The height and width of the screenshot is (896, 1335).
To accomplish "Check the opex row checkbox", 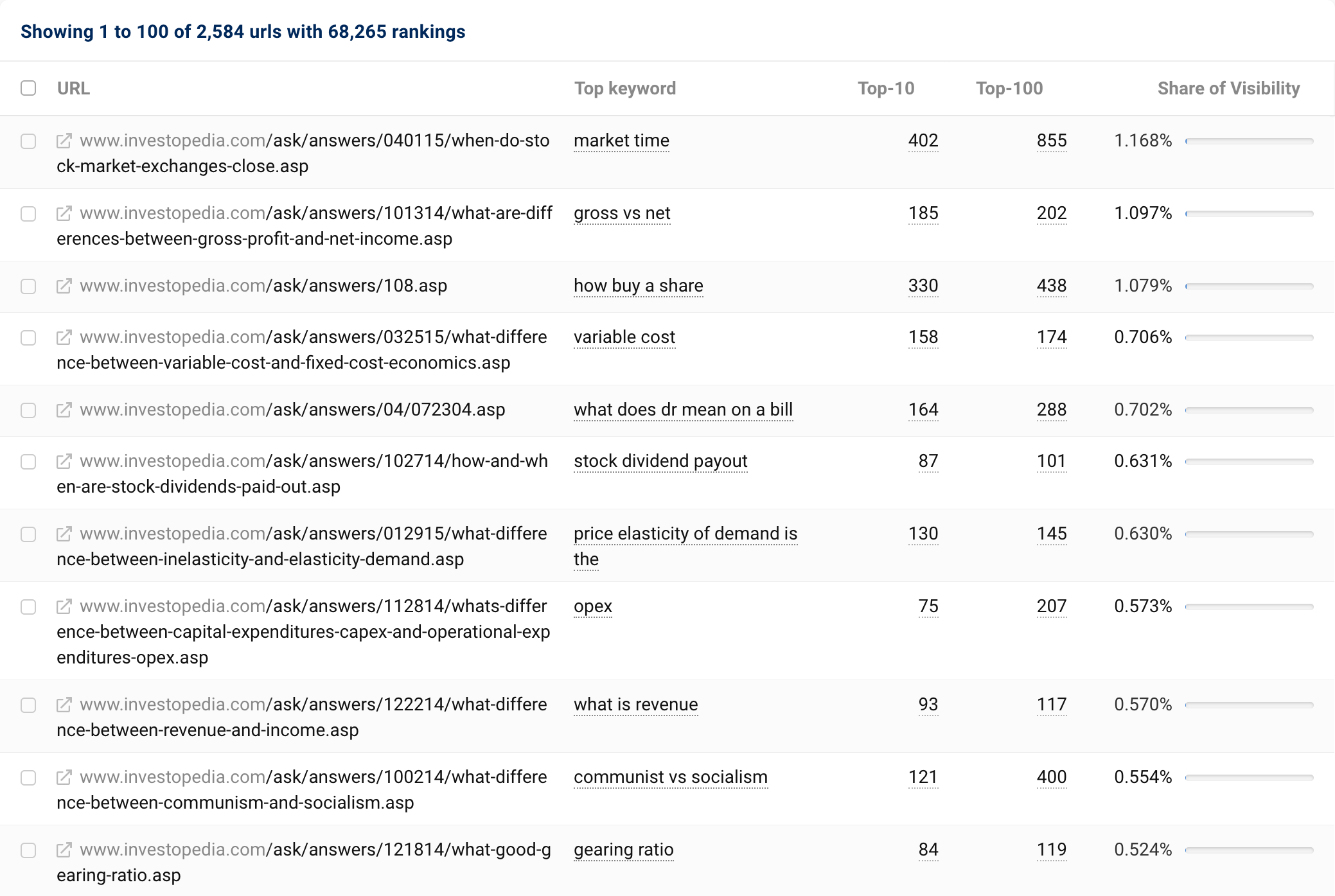I will pyautogui.click(x=28, y=607).
